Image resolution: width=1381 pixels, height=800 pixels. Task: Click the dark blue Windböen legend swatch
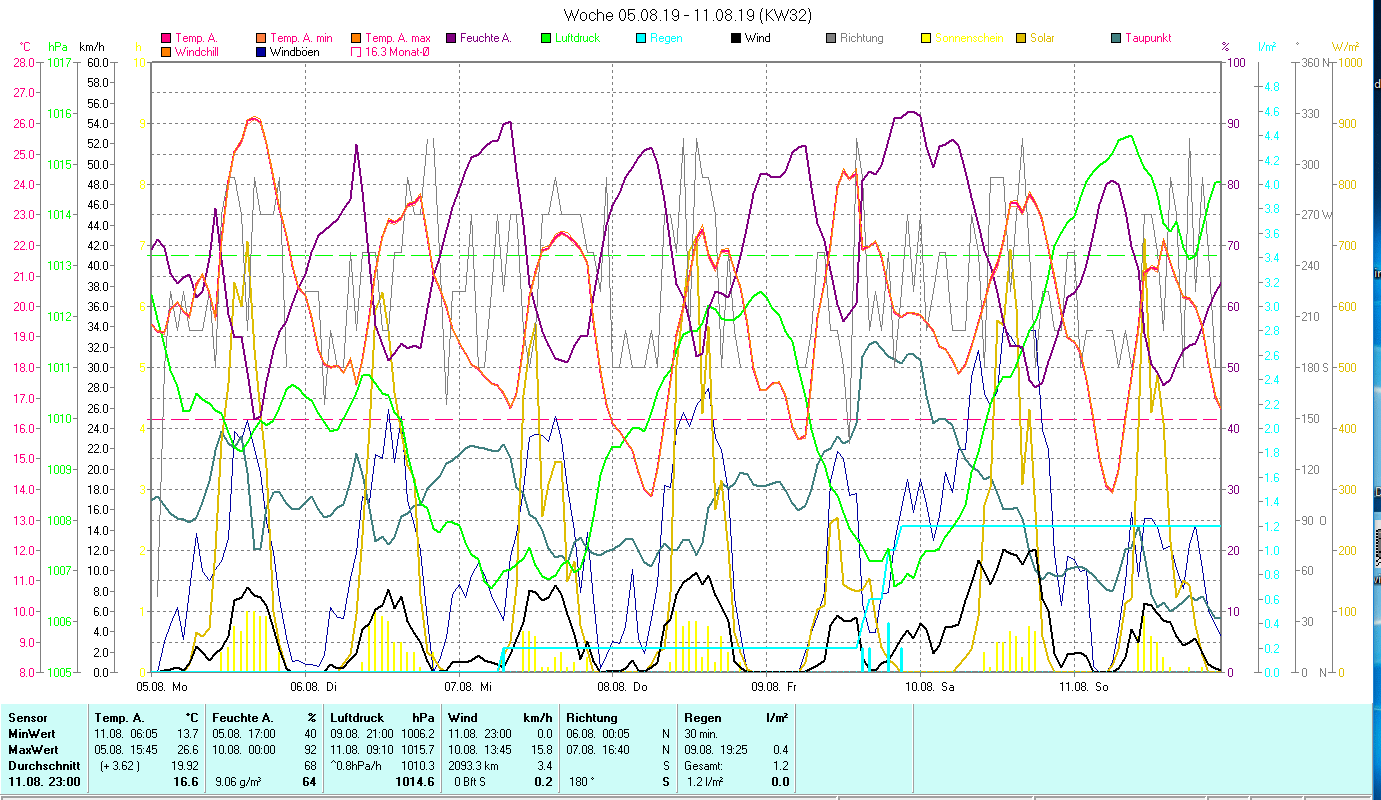261,52
